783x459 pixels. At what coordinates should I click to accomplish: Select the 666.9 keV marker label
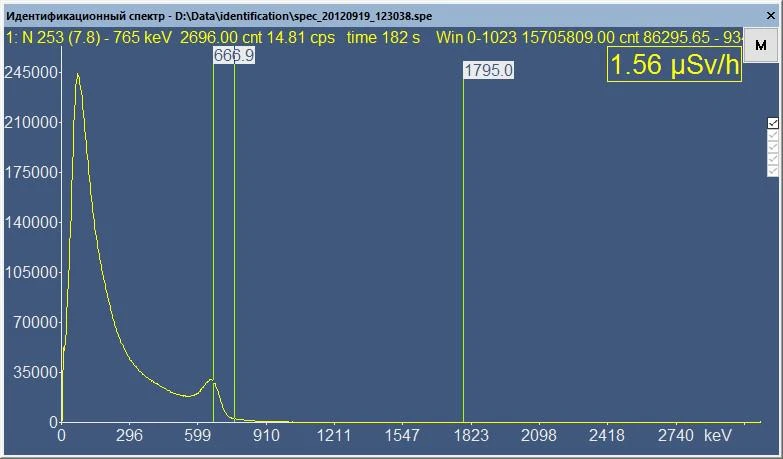pyautogui.click(x=234, y=55)
